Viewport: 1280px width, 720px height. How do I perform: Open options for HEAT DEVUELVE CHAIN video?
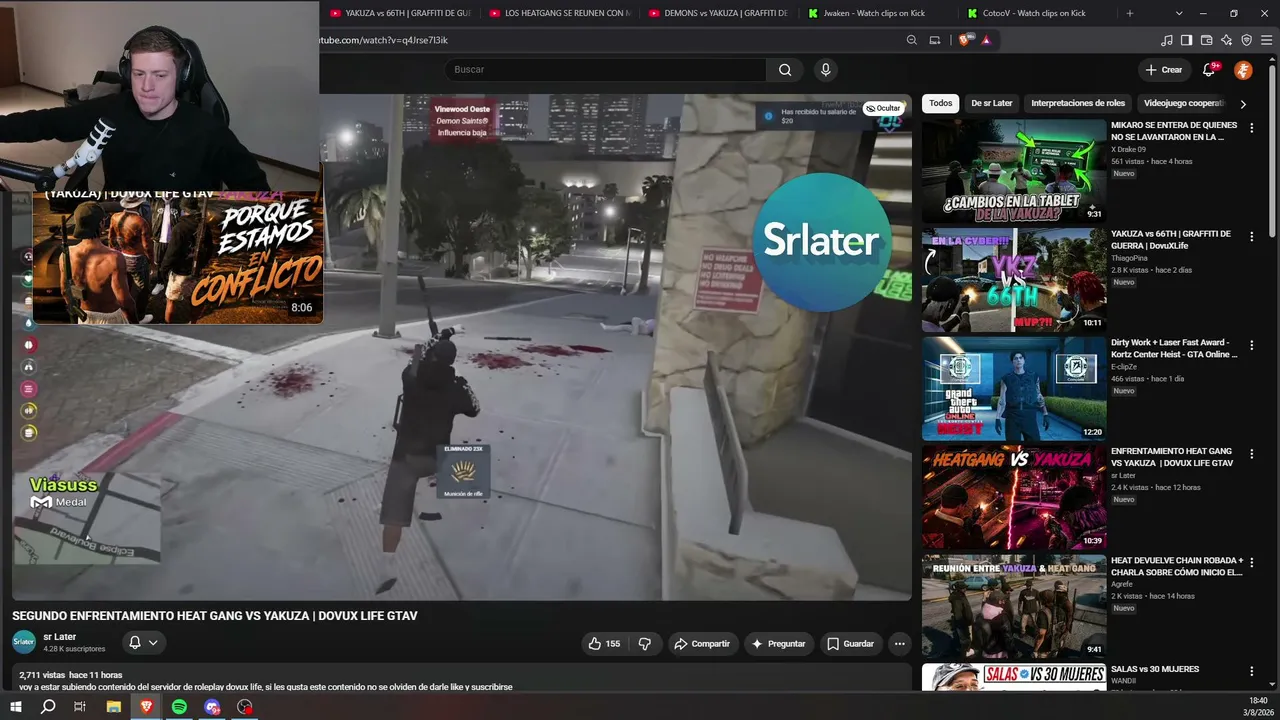click(x=1251, y=563)
